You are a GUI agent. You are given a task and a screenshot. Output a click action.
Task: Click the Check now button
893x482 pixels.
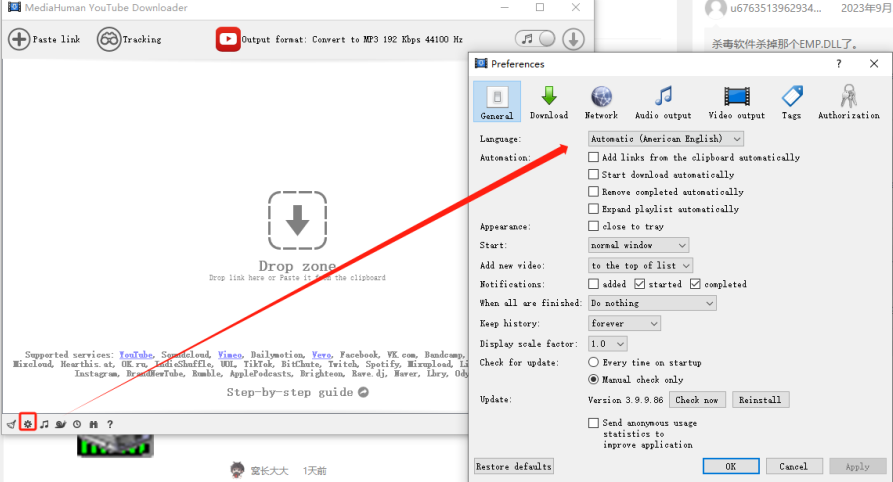(x=697, y=400)
